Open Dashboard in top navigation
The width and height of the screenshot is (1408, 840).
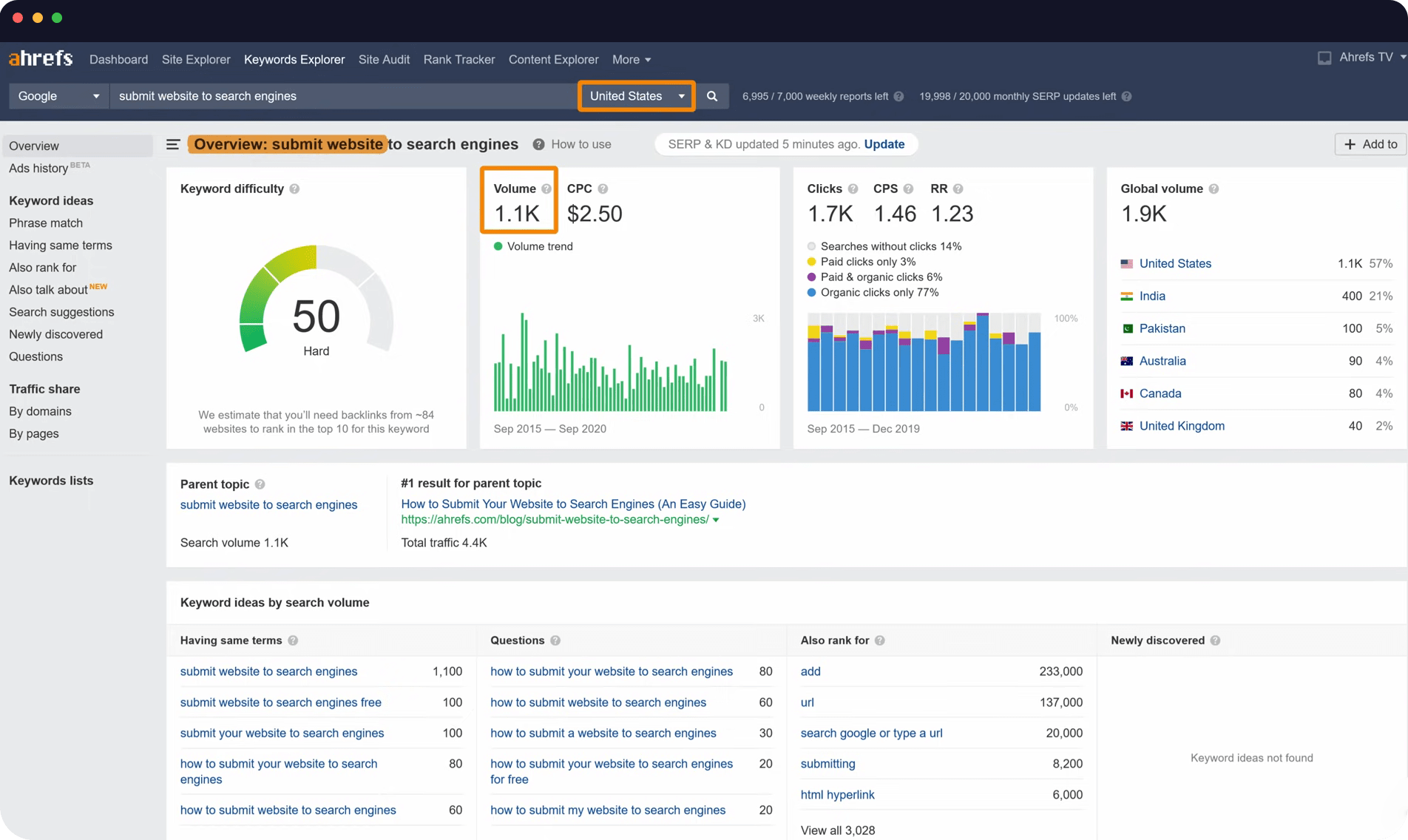[x=118, y=59]
